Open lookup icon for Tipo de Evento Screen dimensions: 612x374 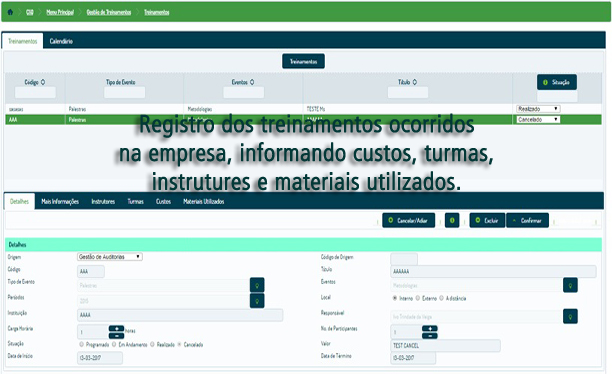click(x=257, y=285)
